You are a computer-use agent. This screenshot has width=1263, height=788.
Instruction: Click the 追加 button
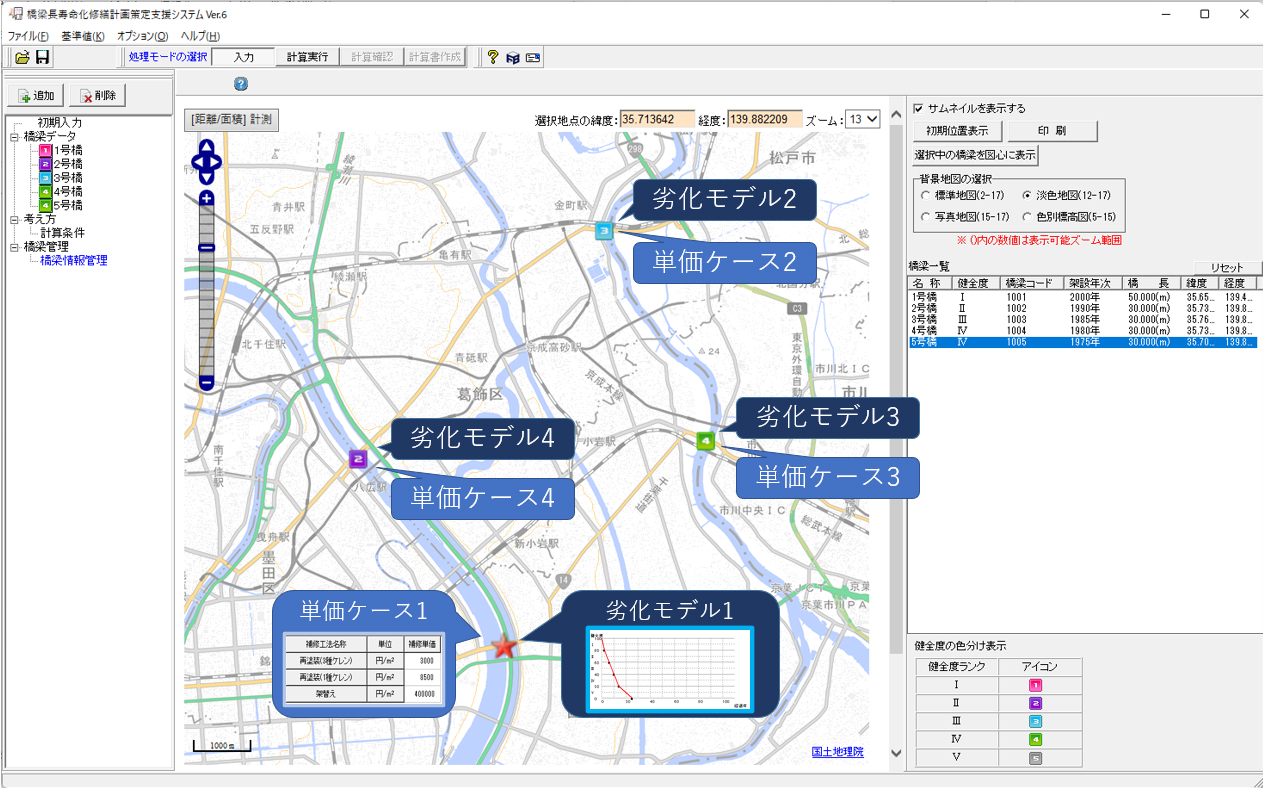(x=37, y=96)
